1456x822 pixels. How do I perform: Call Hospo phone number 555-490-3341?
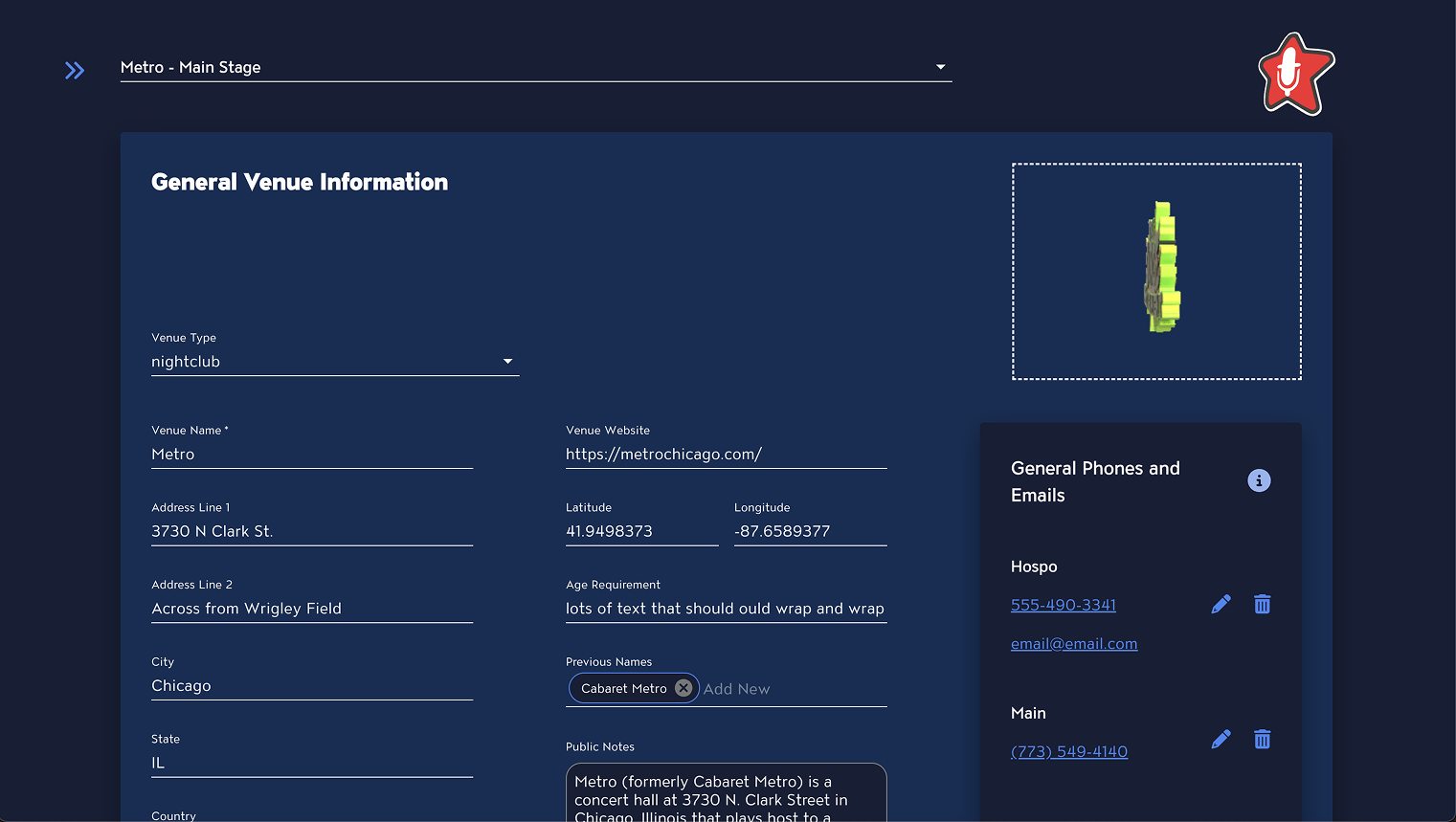pos(1064,605)
